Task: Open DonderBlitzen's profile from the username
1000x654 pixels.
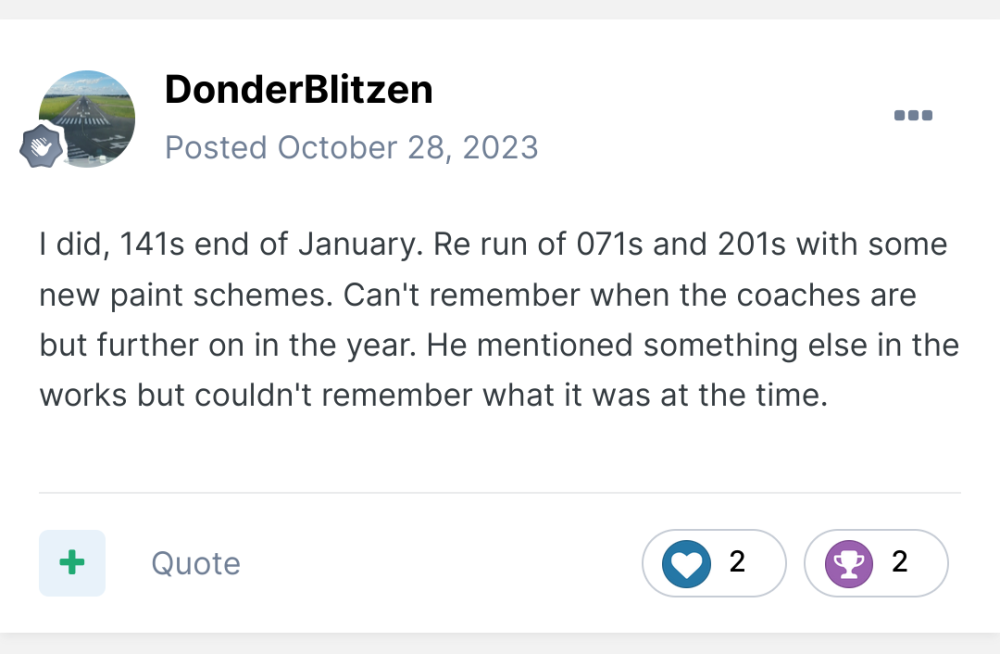Action: [298, 90]
